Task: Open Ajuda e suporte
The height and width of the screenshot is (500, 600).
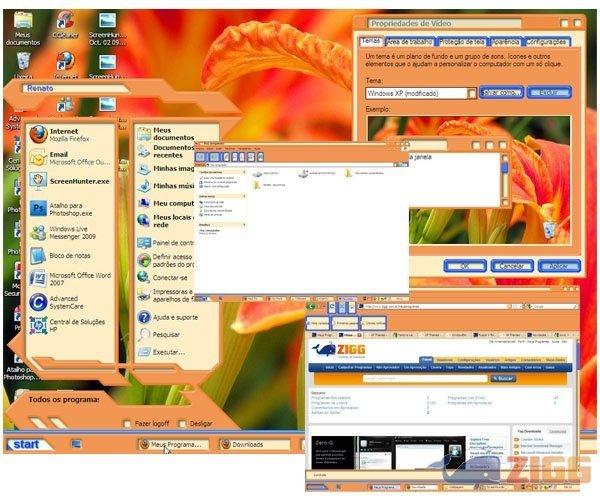Action: [x=168, y=317]
